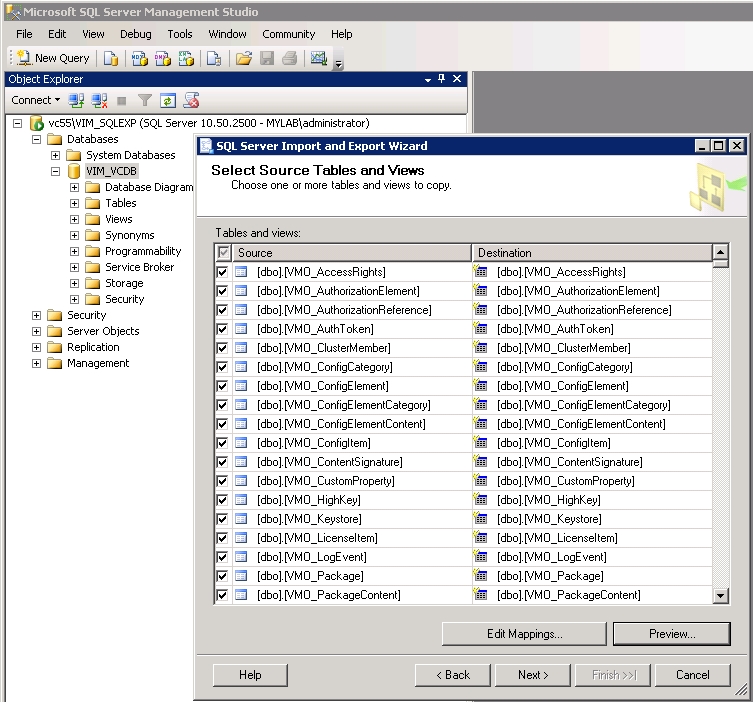
Task: Expand the Server Objects node
Action: coord(36,331)
